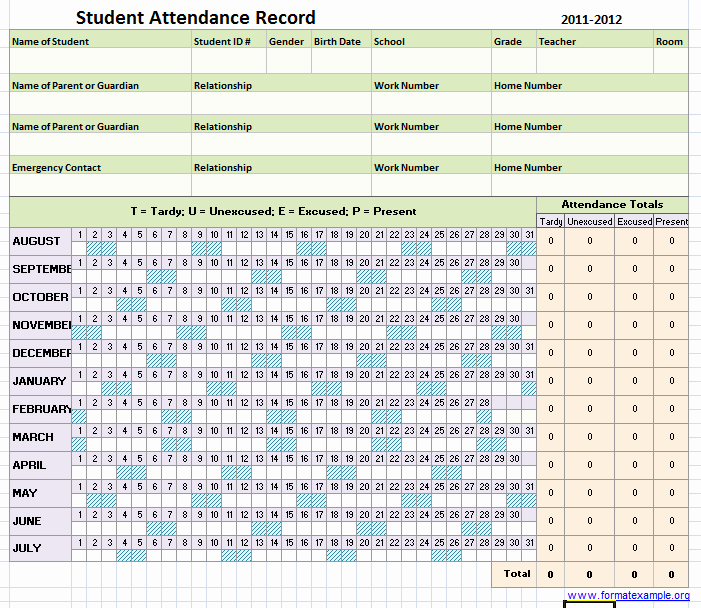This screenshot has width=701, height=608.
Task: Select March Excused total cell
Action: point(634,437)
